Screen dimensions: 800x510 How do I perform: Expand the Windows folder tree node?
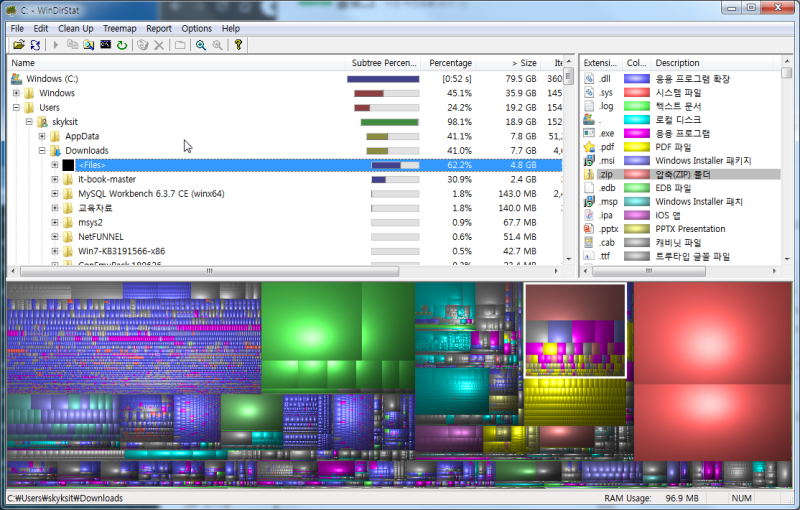16,93
